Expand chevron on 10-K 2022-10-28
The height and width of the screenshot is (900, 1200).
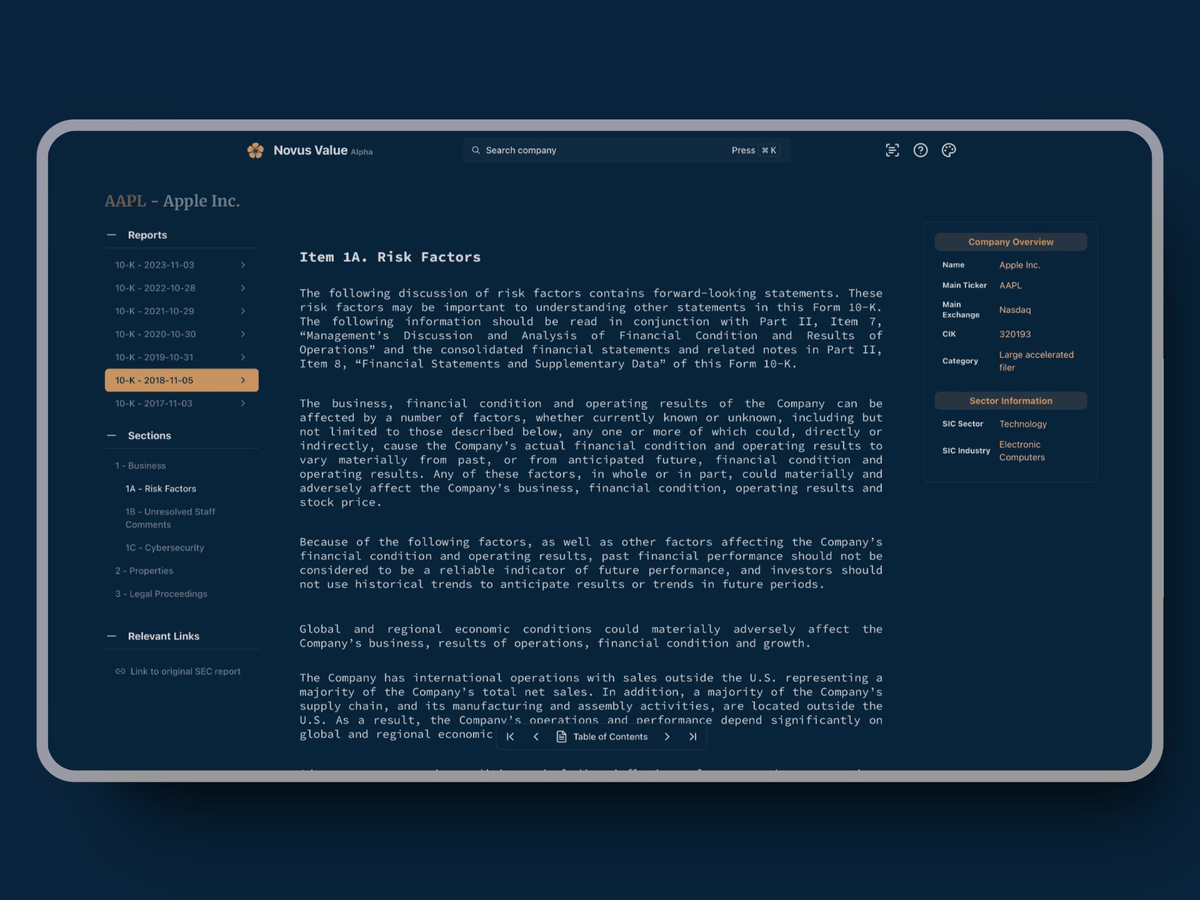(243, 288)
